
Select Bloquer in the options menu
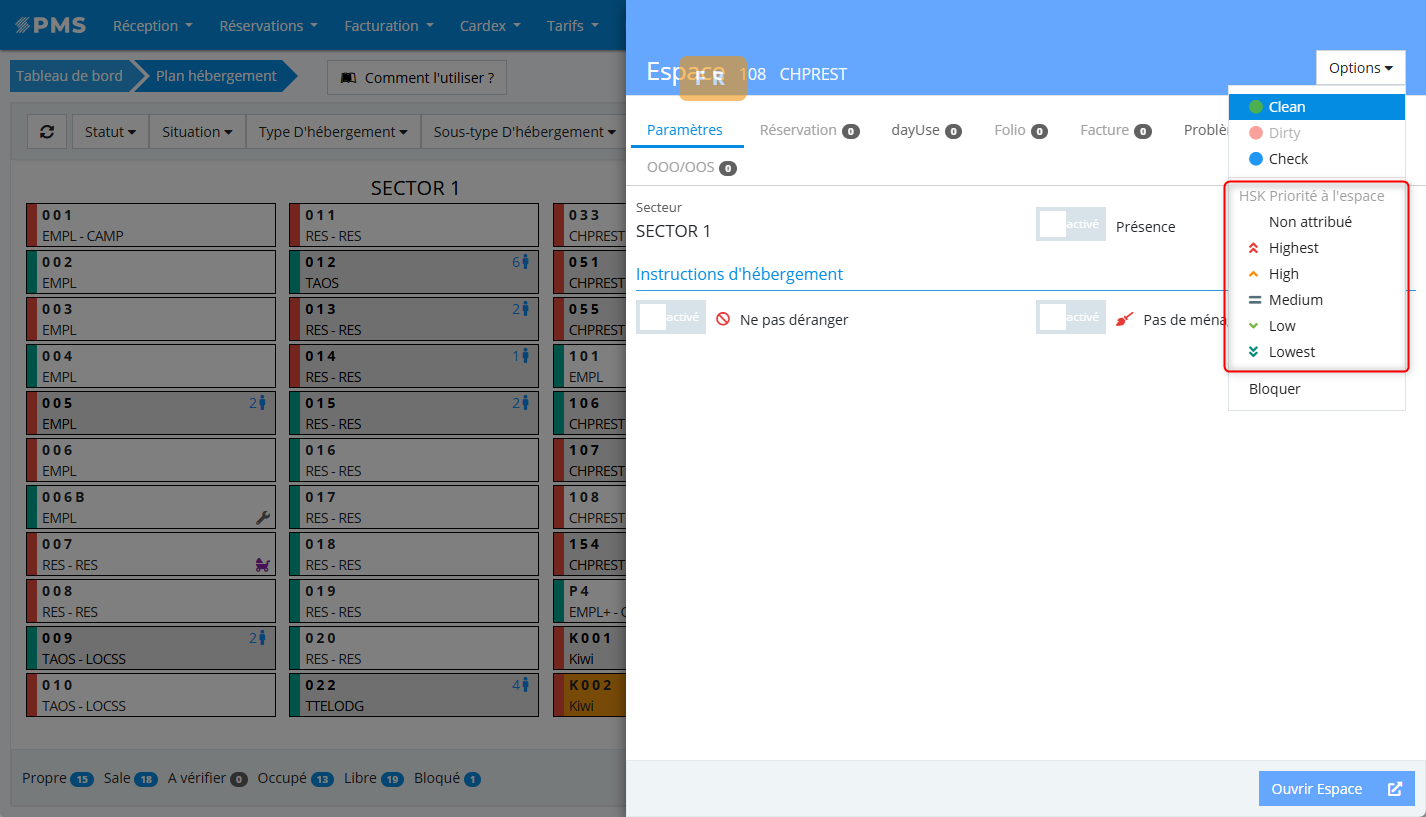(1275, 389)
